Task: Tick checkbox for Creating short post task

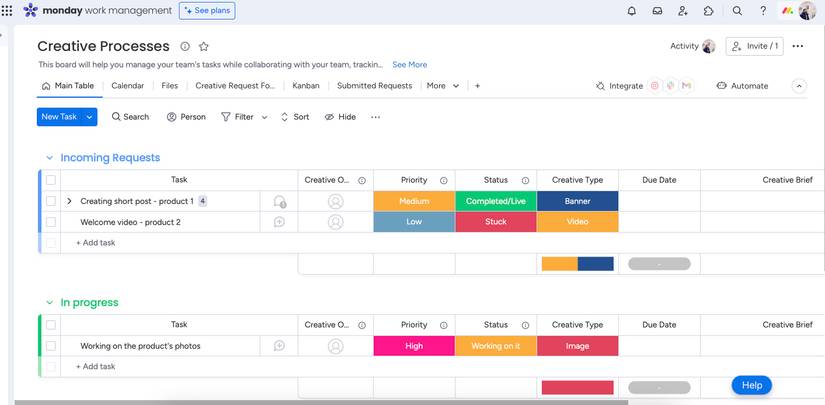Action: pos(51,201)
